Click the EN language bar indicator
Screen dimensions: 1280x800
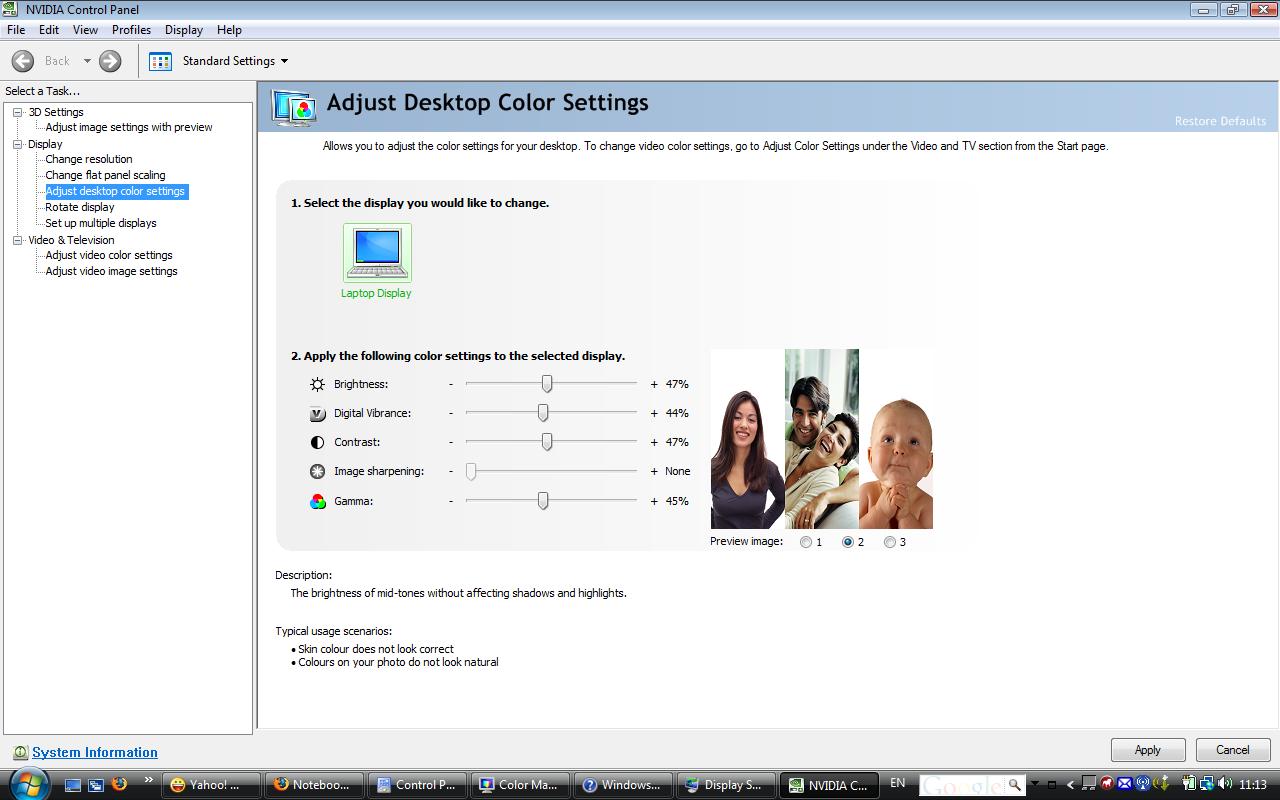(x=898, y=783)
